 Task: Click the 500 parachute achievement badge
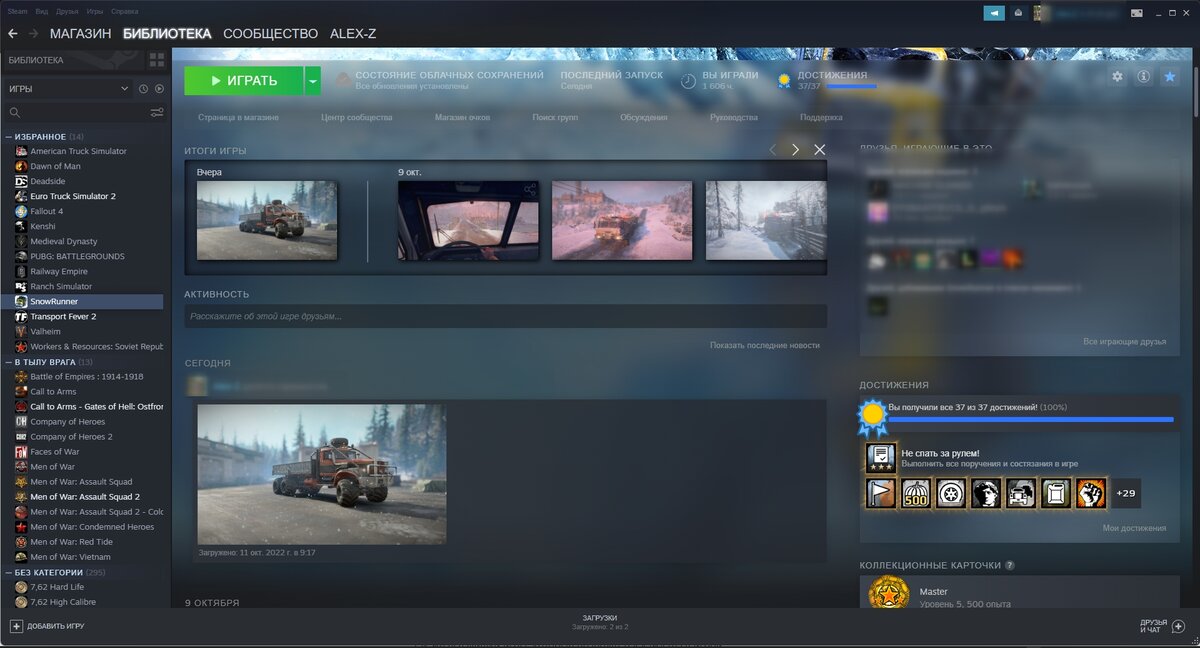pos(916,493)
